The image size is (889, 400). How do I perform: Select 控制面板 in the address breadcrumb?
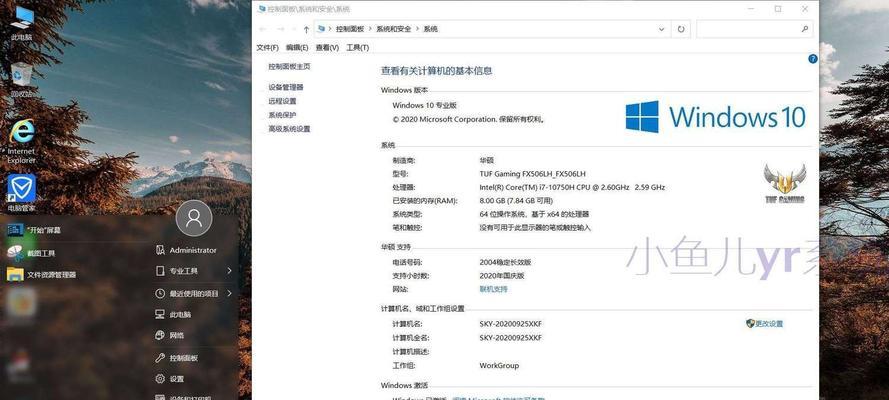tap(350, 28)
